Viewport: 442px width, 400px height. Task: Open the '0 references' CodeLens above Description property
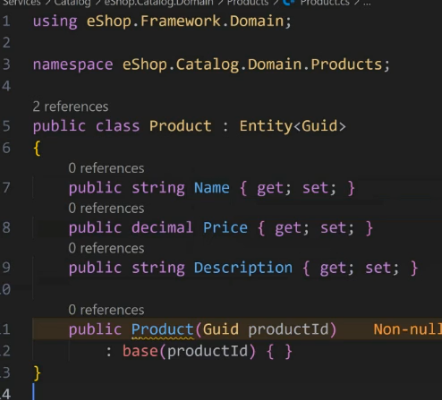tap(106, 248)
